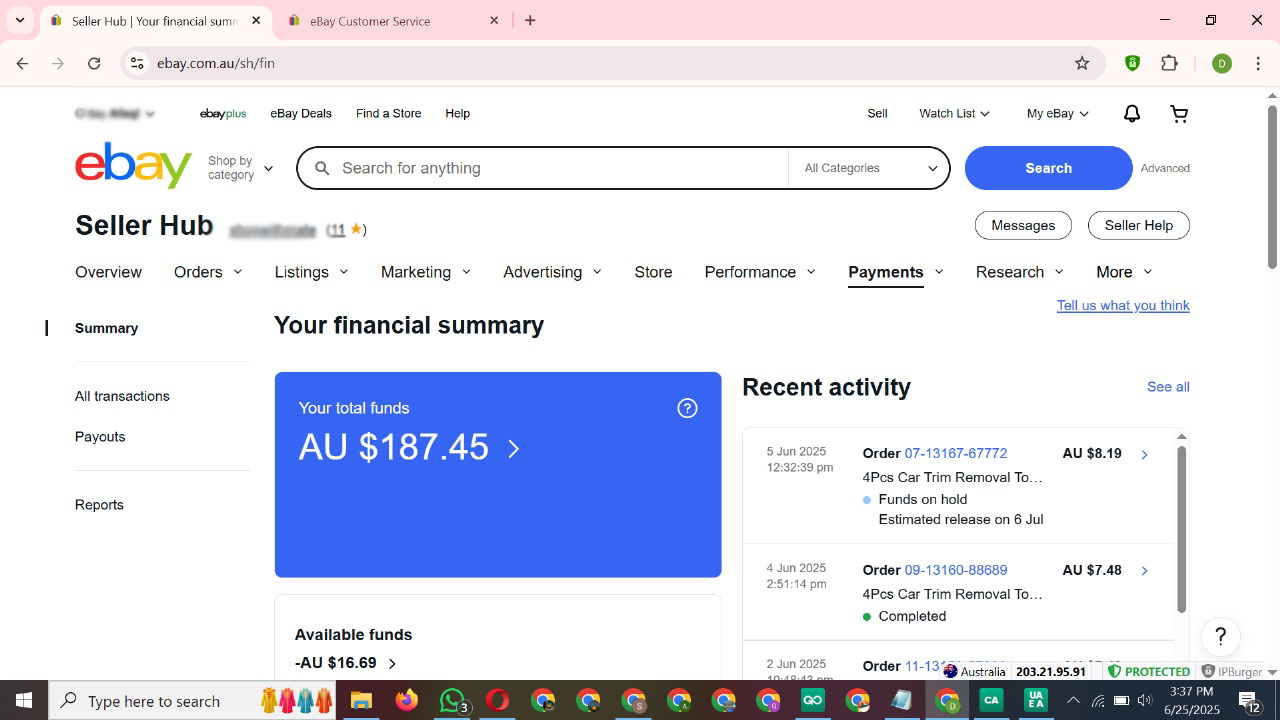The width and height of the screenshot is (1280, 720).
Task: Go to the Overview tab
Action: coord(108,272)
